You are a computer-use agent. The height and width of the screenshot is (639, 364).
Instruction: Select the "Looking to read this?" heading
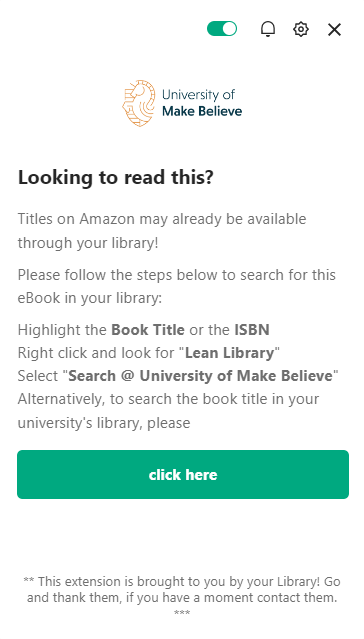[x=115, y=178]
